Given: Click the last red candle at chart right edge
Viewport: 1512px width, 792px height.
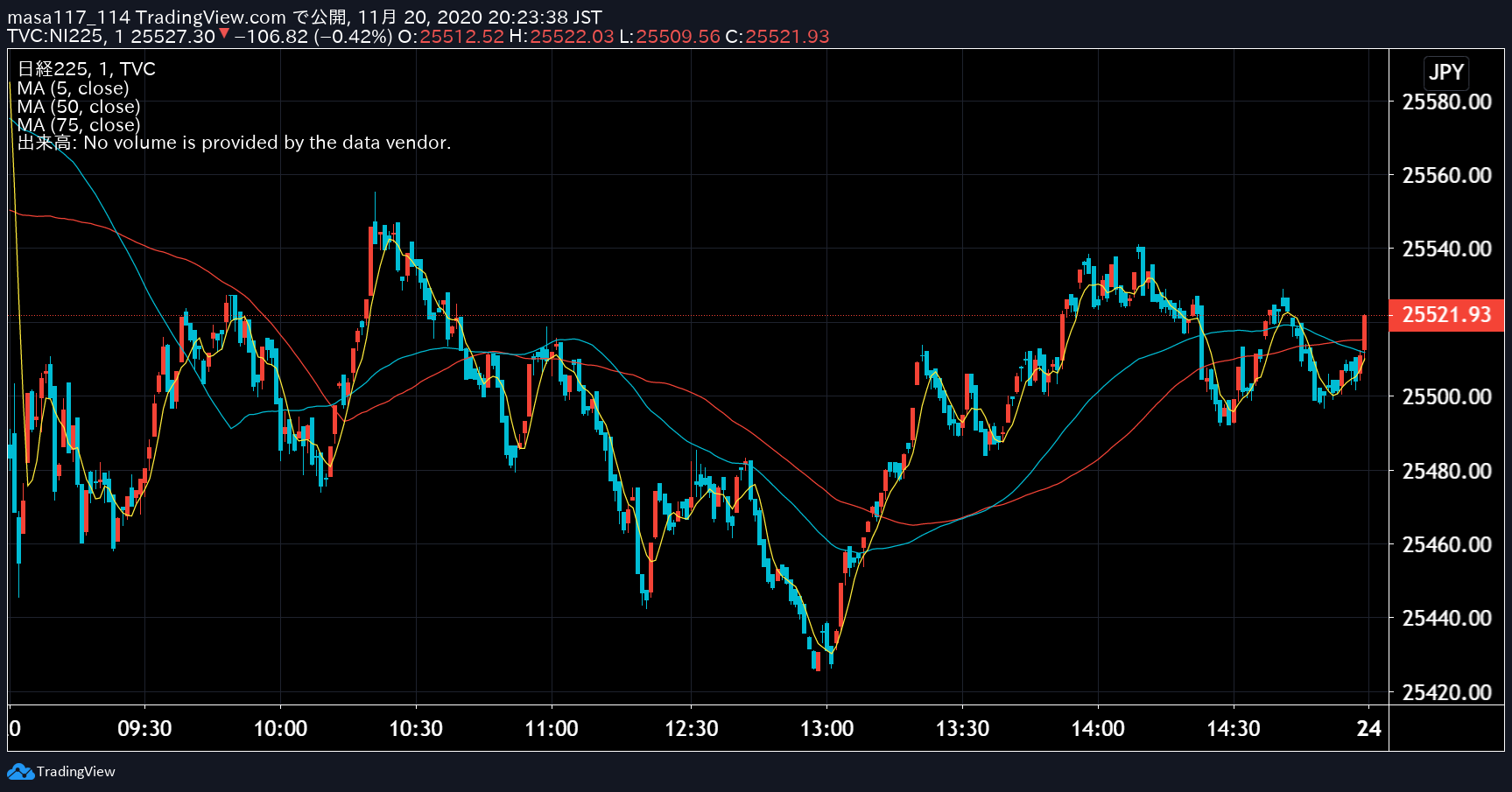Looking at the screenshot, I should coord(1365,333).
